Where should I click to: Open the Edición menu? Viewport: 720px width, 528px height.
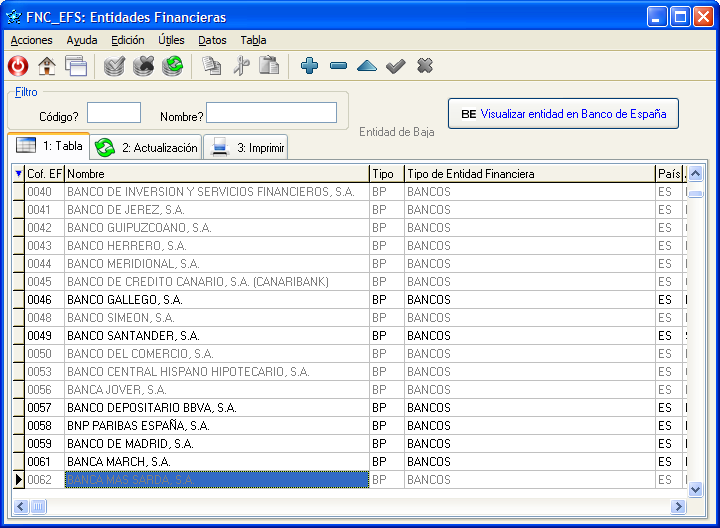click(x=128, y=40)
